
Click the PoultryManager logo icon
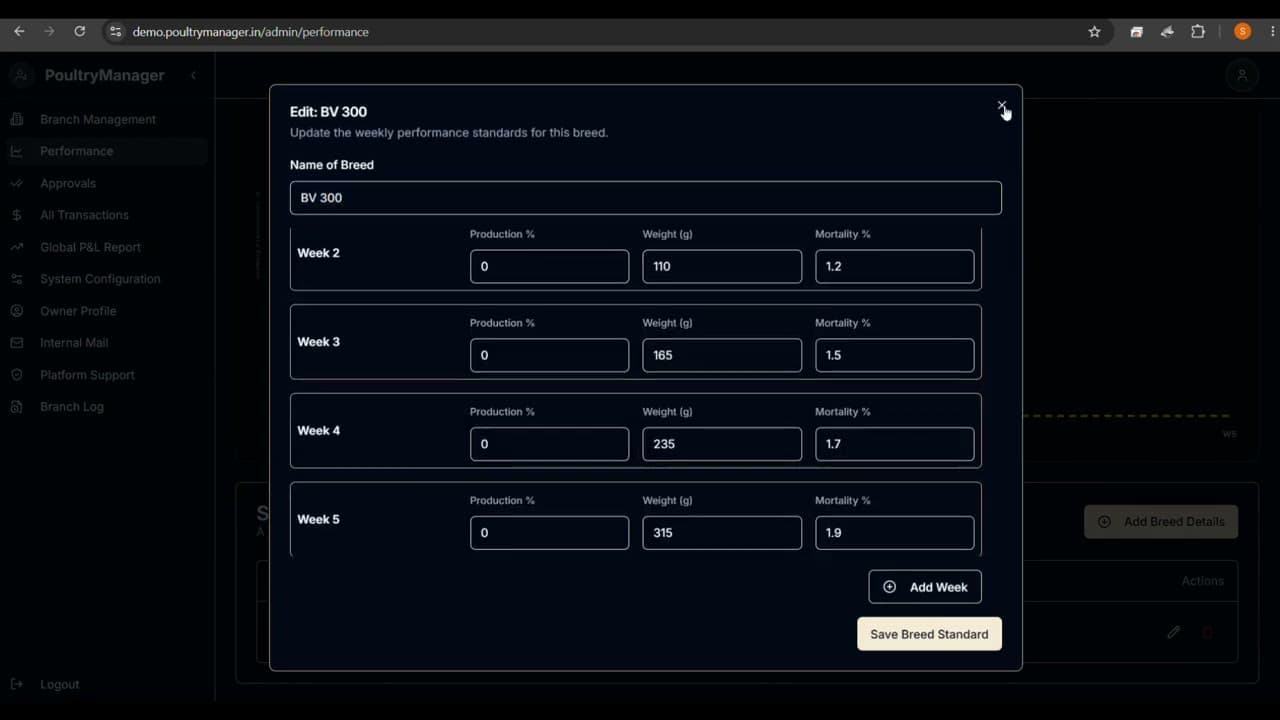coord(21,75)
